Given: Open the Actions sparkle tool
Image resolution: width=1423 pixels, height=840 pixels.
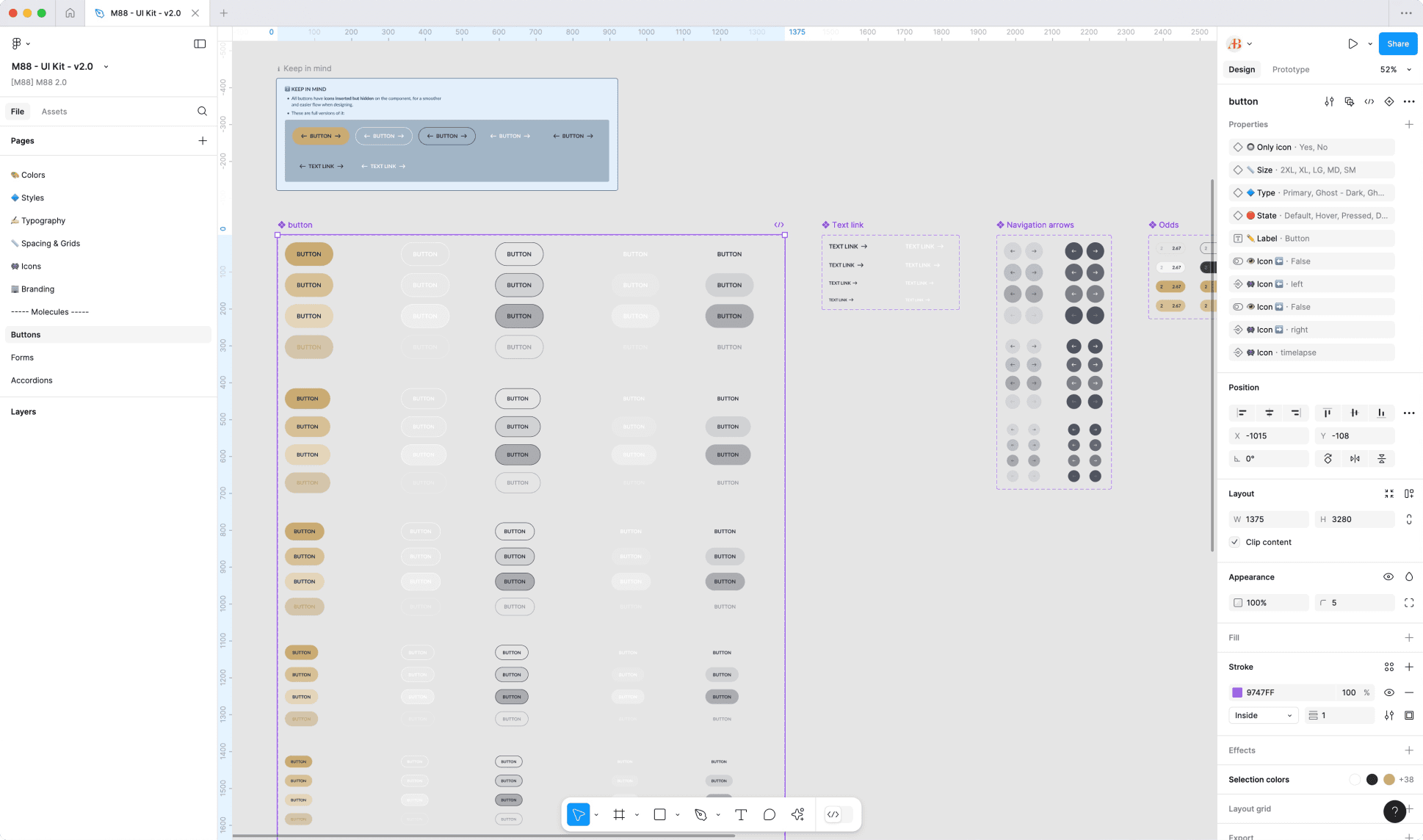Looking at the screenshot, I should pyautogui.click(x=797, y=814).
